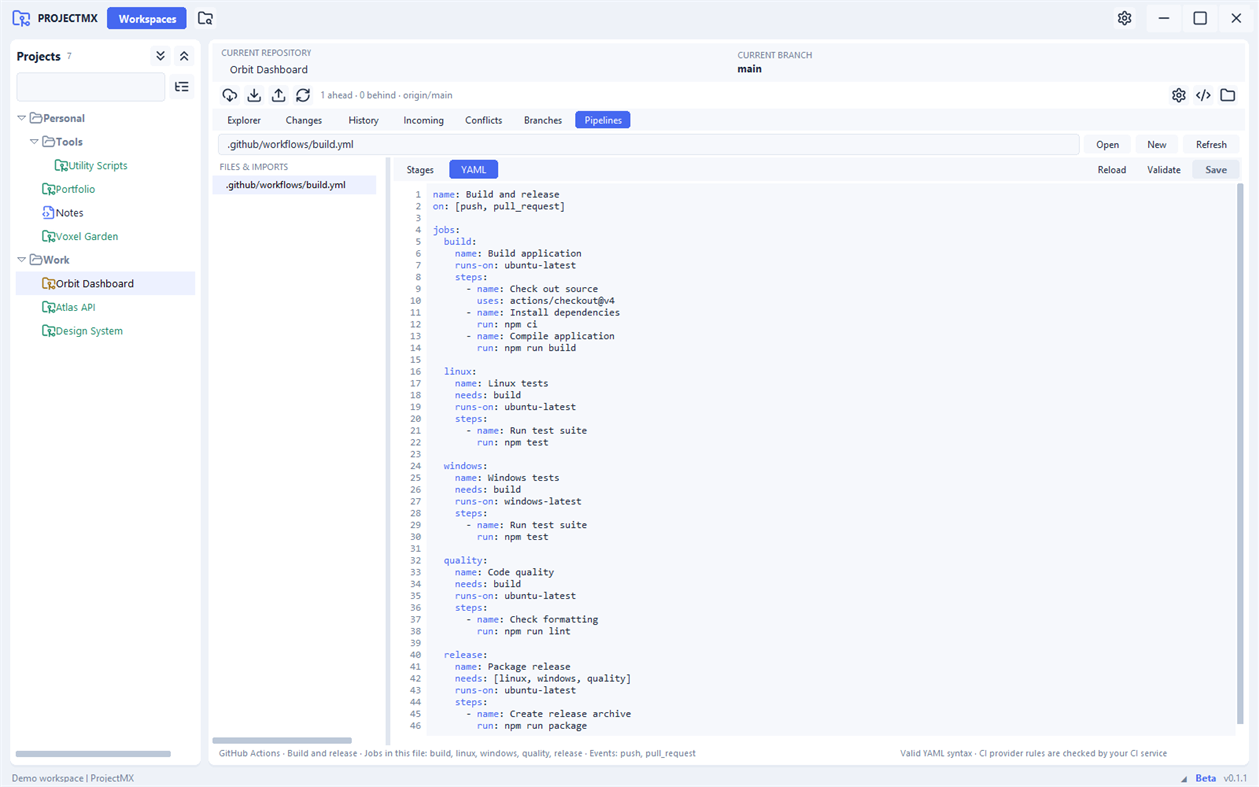This screenshot has height=787, width=1259.
Task: Click the push upload arrow icon
Action: 278,95
